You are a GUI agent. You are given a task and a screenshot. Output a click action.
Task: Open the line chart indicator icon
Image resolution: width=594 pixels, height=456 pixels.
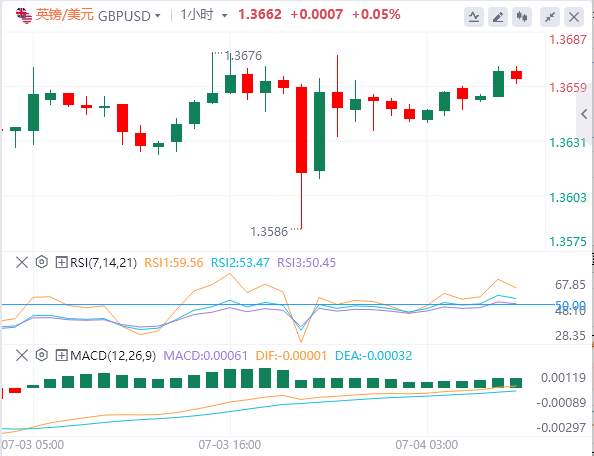click(x=474, y=17)
